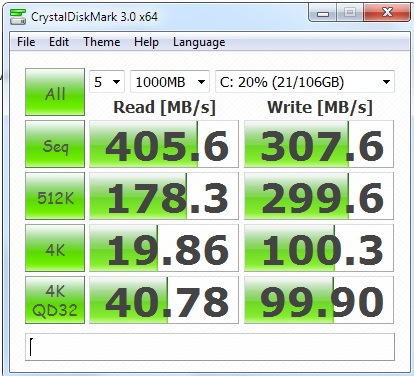Close the CrystalDiskMark window
Screen dimensions: 414x376
(387, 13)
